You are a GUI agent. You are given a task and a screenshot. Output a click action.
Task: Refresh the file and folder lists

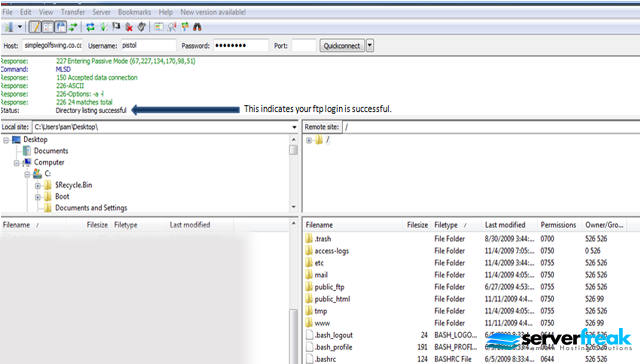pos(90,27)
